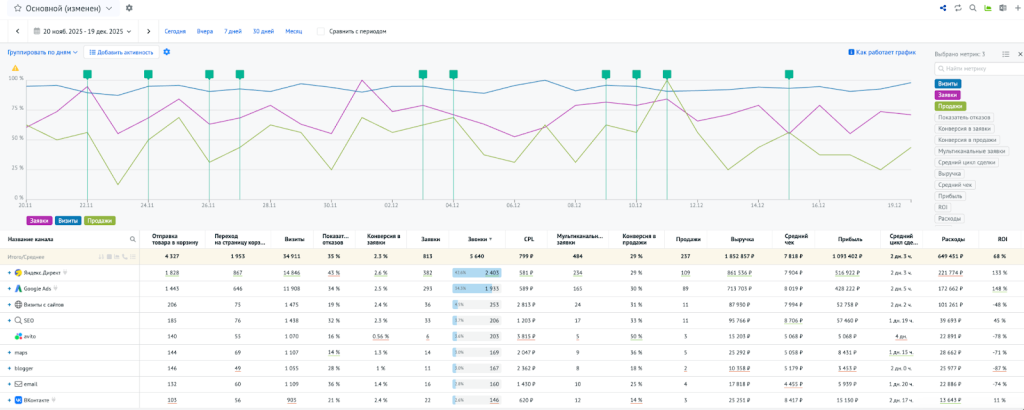Click the search icon in channel name column
1024x410 pixels.
point(132,240)
